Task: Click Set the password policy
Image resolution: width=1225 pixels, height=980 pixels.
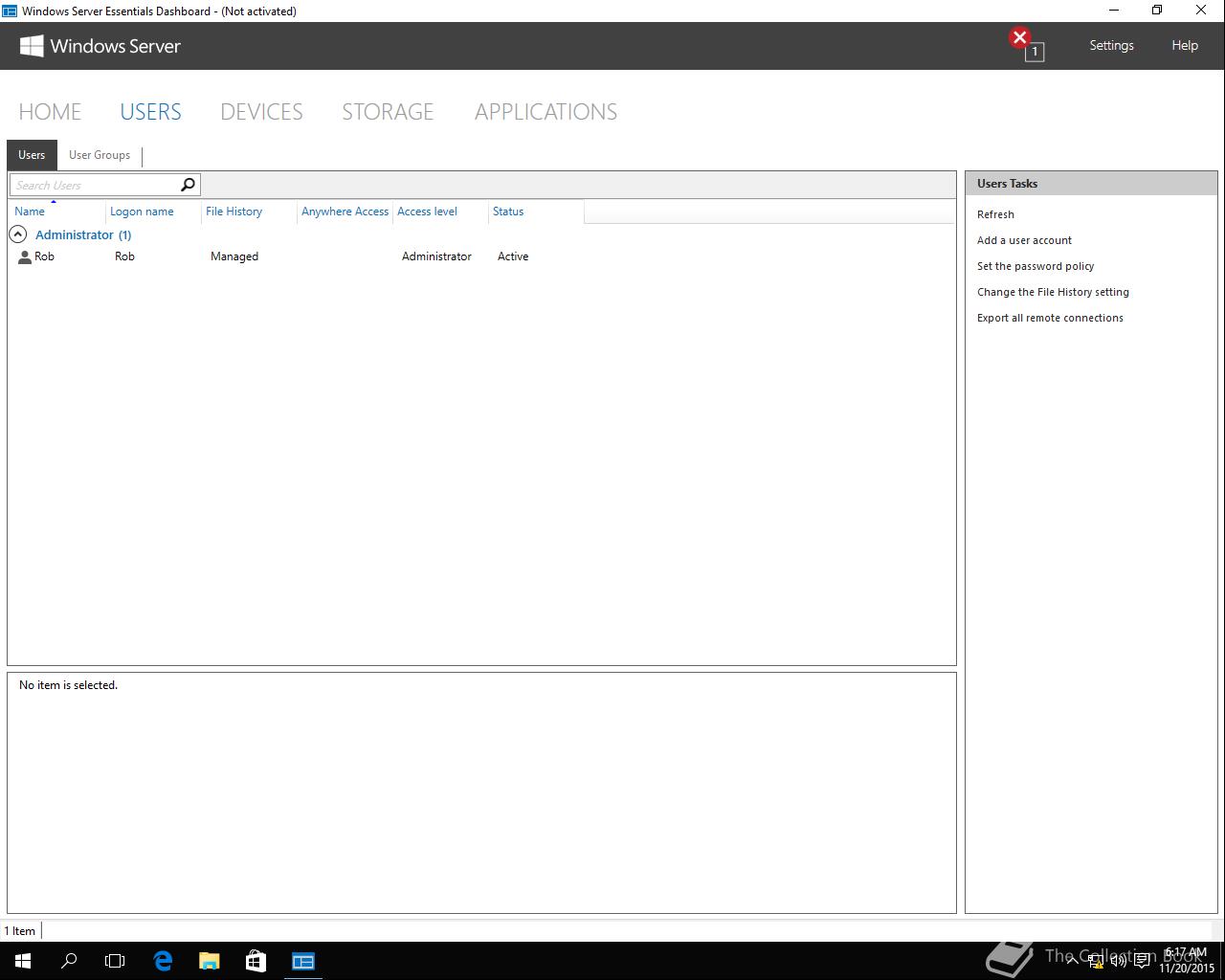Action: click(1036, 266)
